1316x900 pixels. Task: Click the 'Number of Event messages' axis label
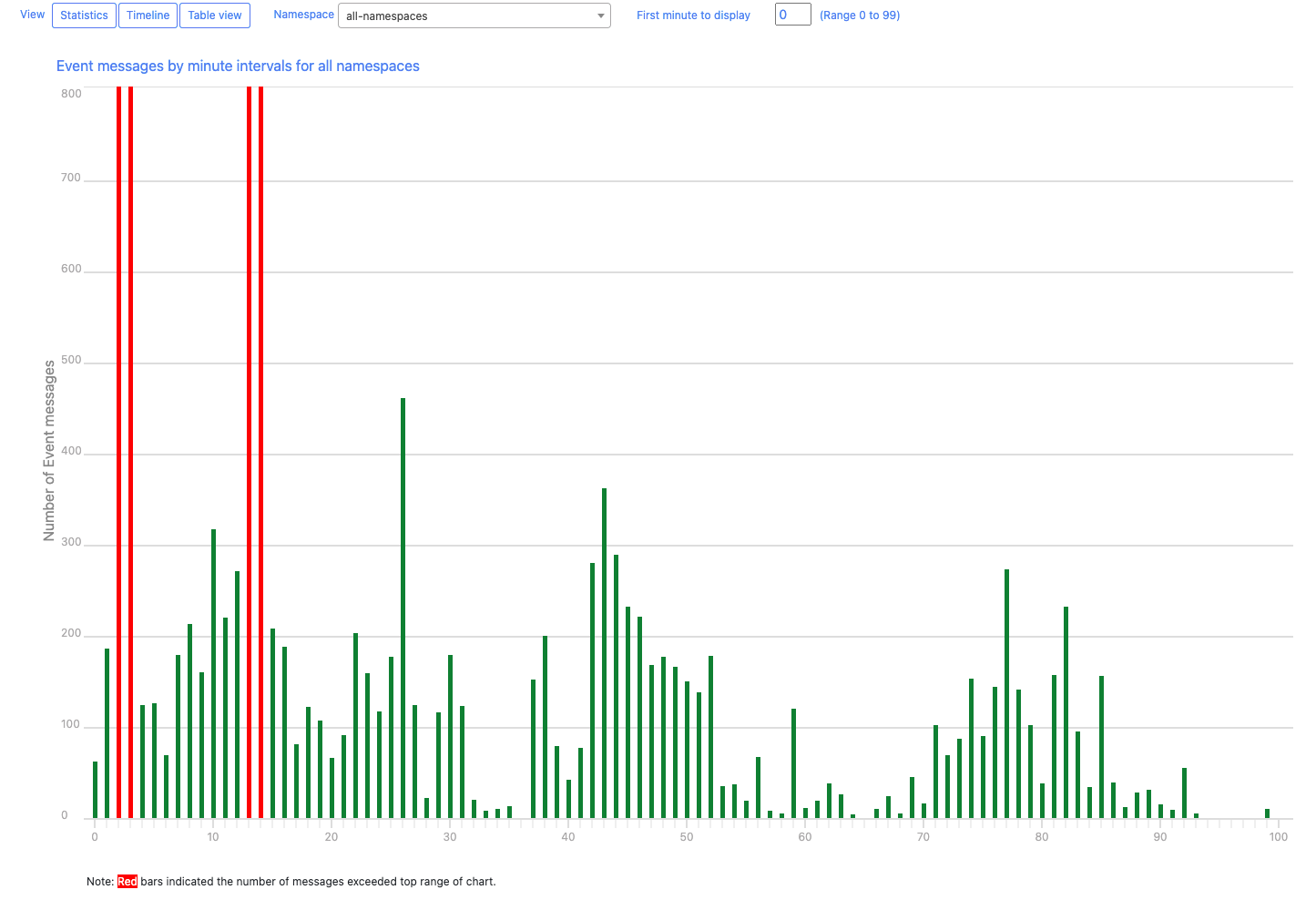49,451
